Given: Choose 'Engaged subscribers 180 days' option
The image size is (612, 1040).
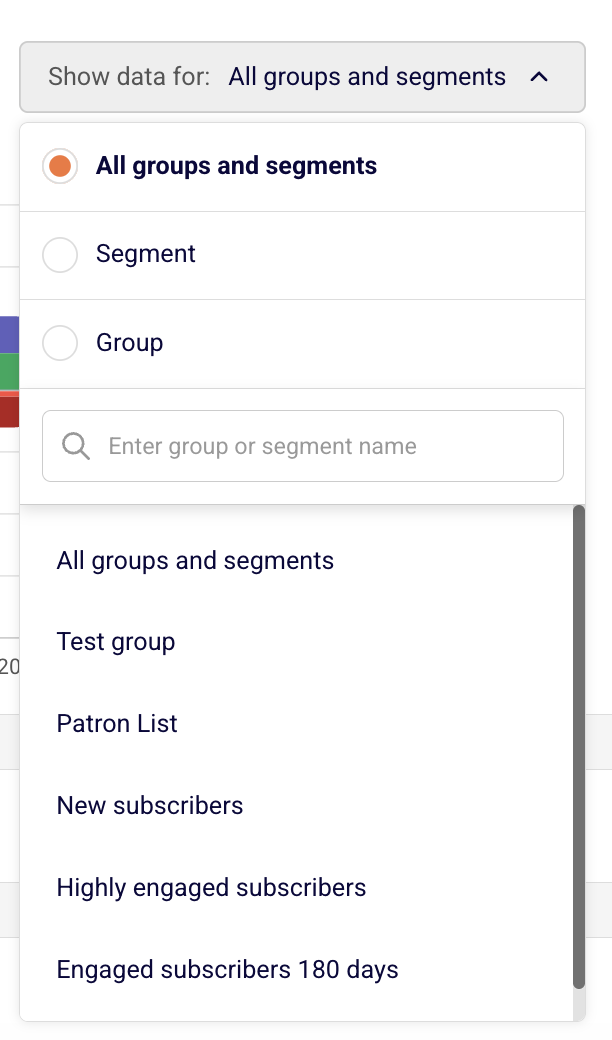Looking at the screenshot, I should click(x=227, y=970).
